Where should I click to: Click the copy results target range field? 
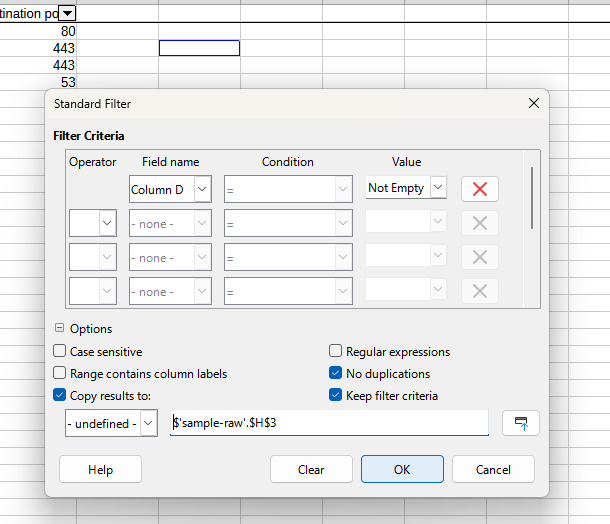point(328,423)
